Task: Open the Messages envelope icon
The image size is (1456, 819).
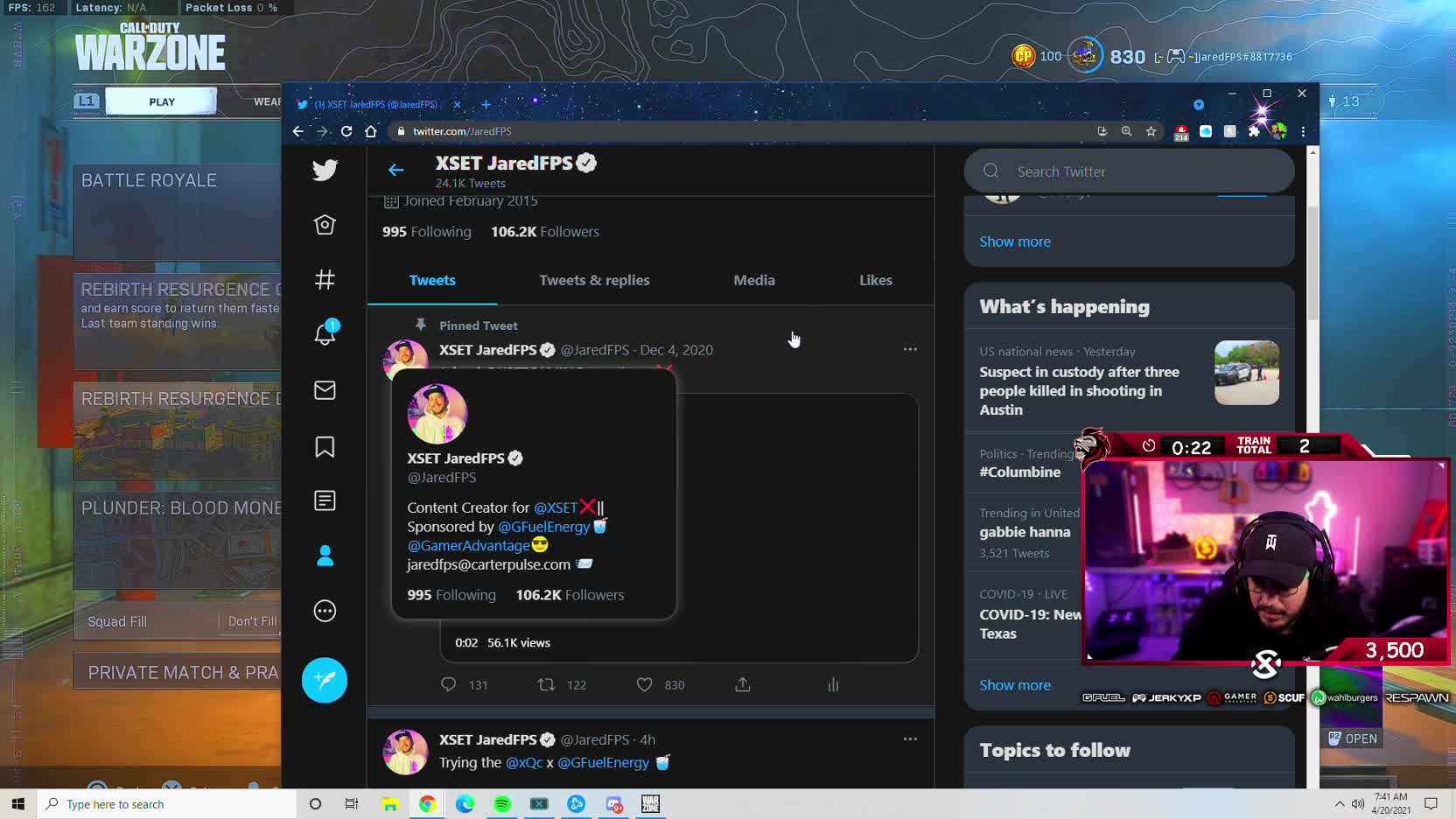Action: click(x=325, y=390)
